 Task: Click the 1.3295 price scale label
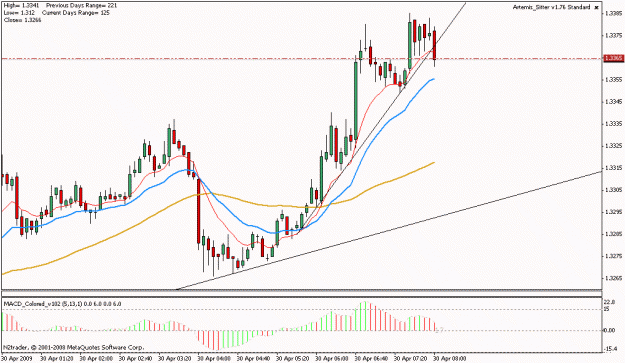coord(613,212)
